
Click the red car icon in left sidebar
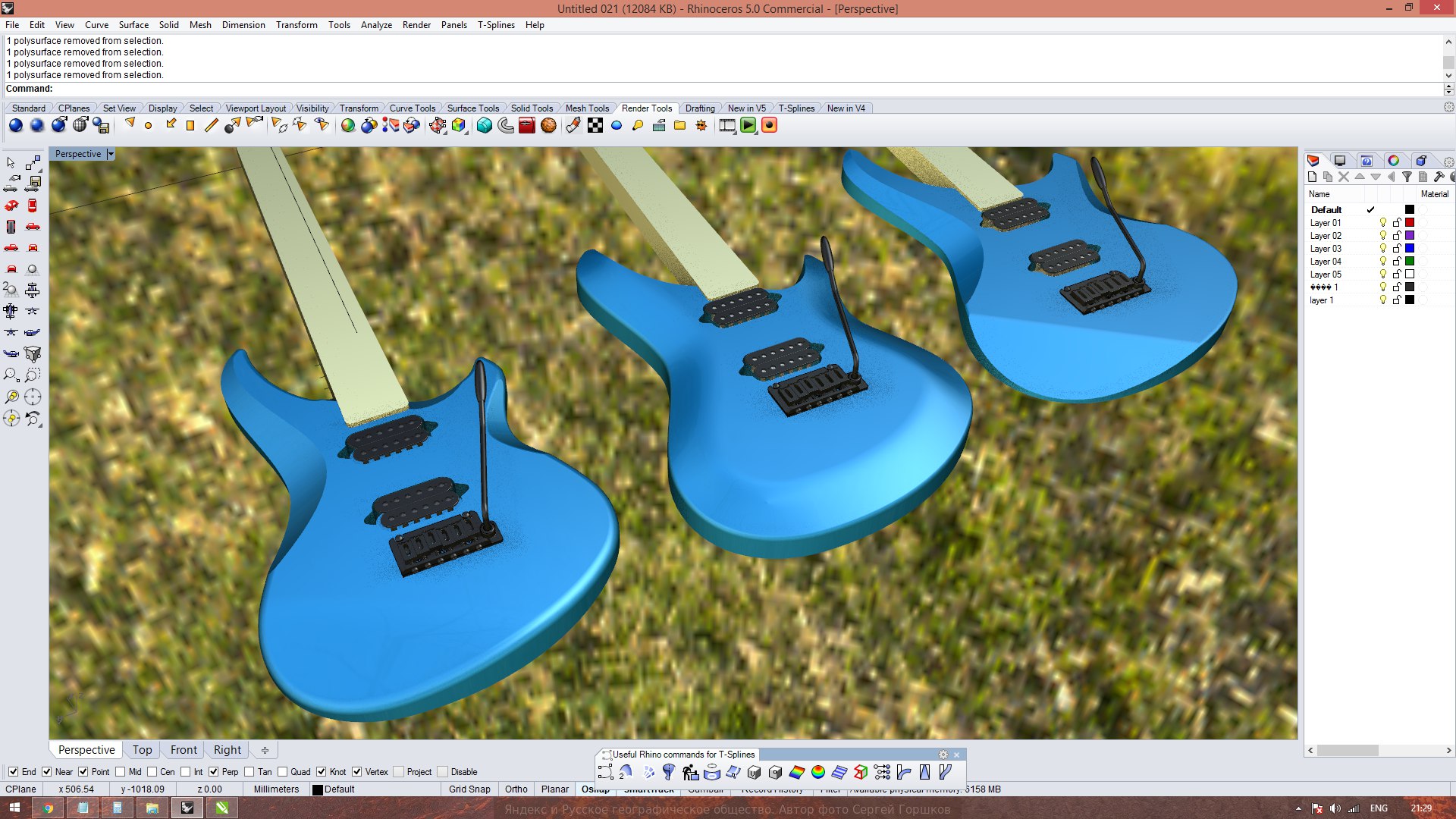coord(11,206)
